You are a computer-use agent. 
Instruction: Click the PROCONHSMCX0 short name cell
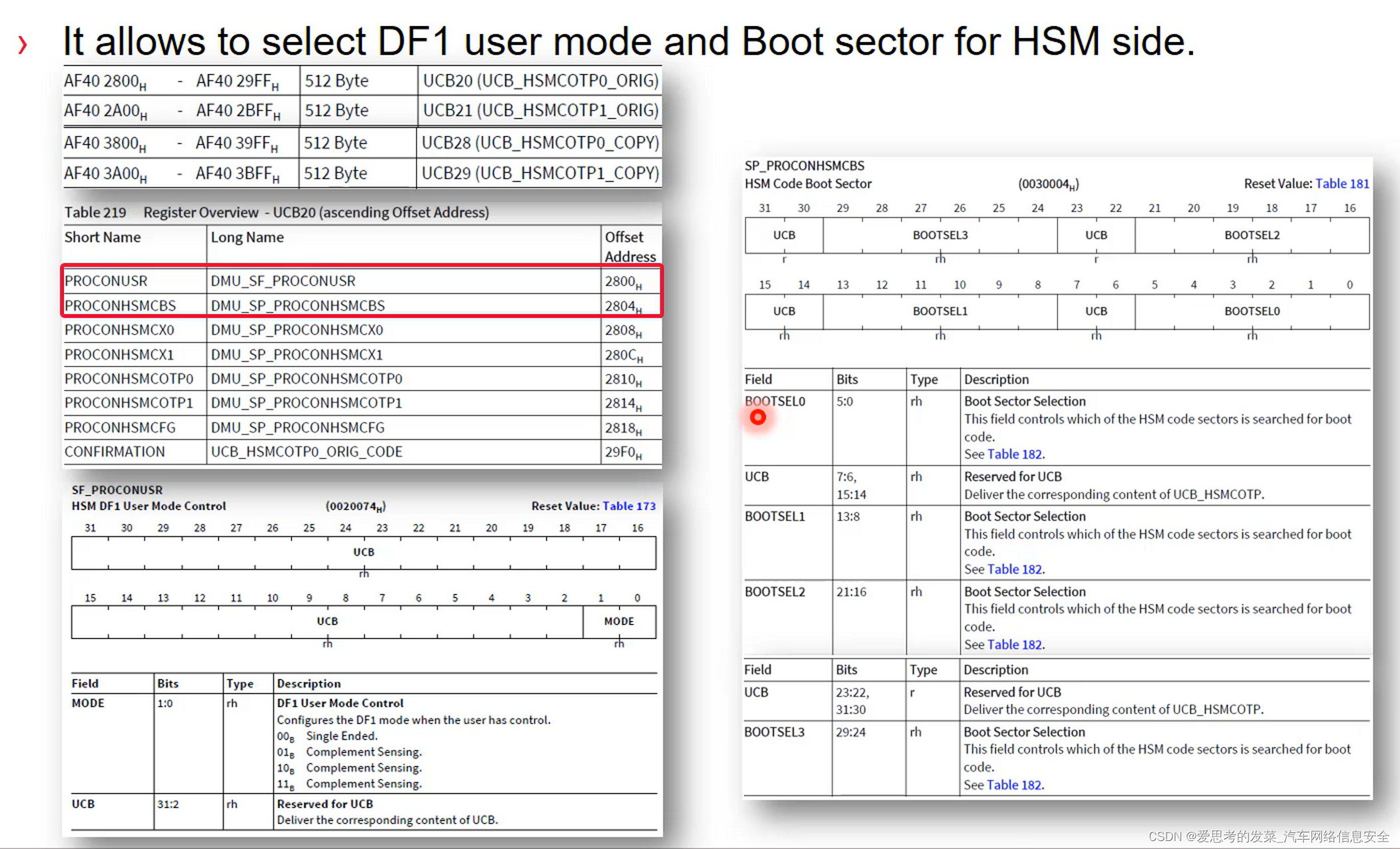(x=120, y=330)
